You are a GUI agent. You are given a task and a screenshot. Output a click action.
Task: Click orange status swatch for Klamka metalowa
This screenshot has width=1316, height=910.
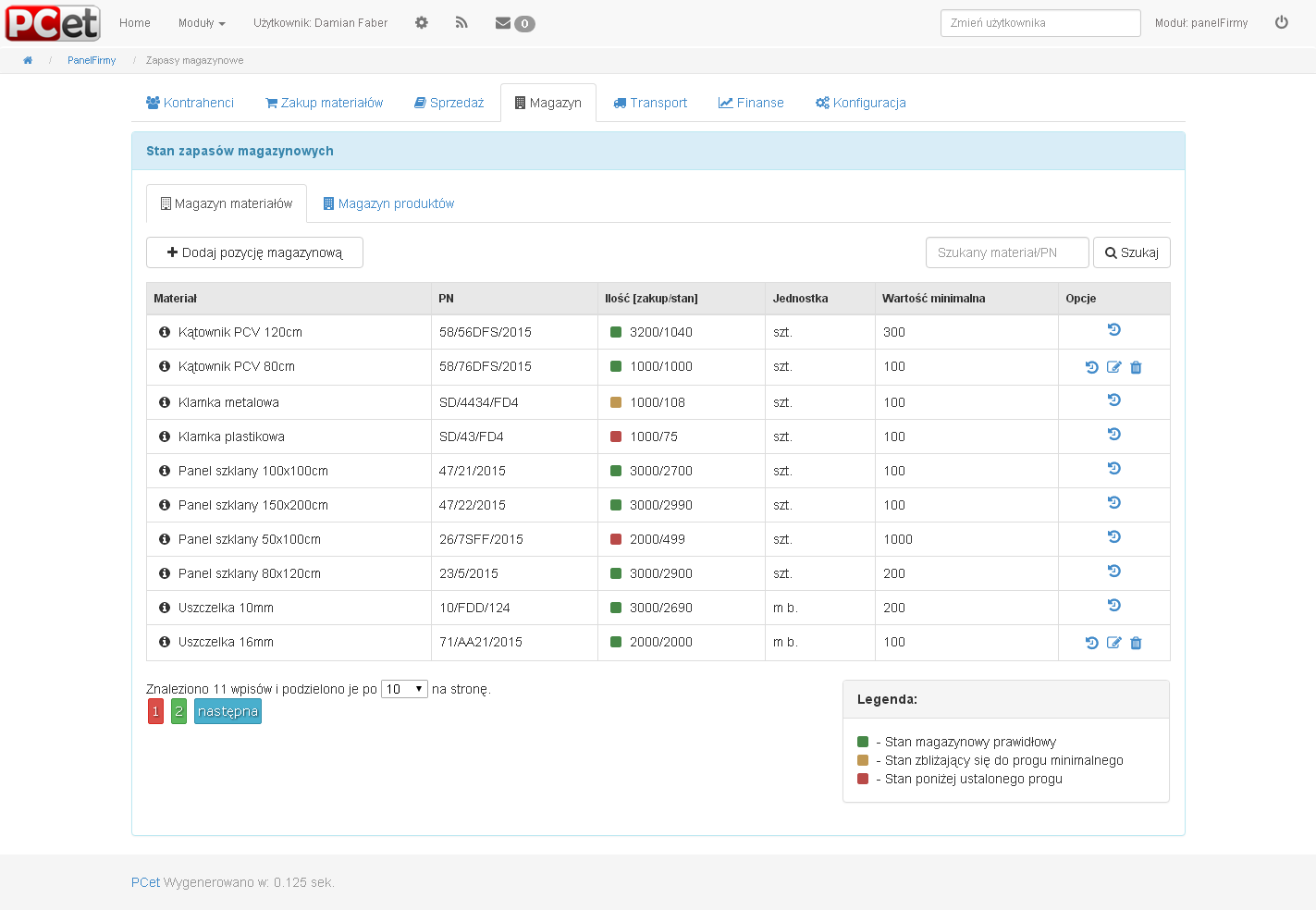[x=616, y=402]
